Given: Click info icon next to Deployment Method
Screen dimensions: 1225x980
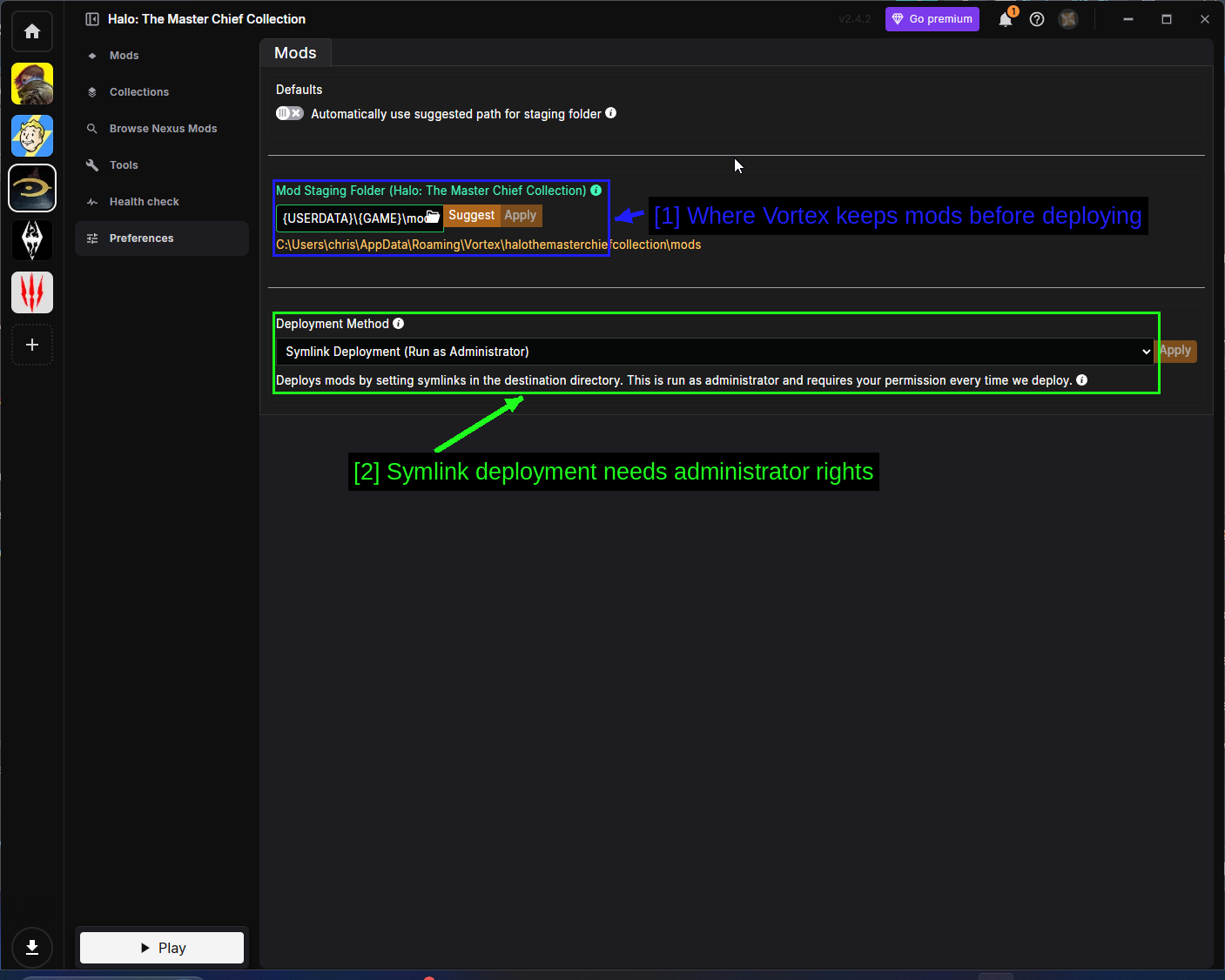Looking at the screenshot, I should click(x=399, y=323).
